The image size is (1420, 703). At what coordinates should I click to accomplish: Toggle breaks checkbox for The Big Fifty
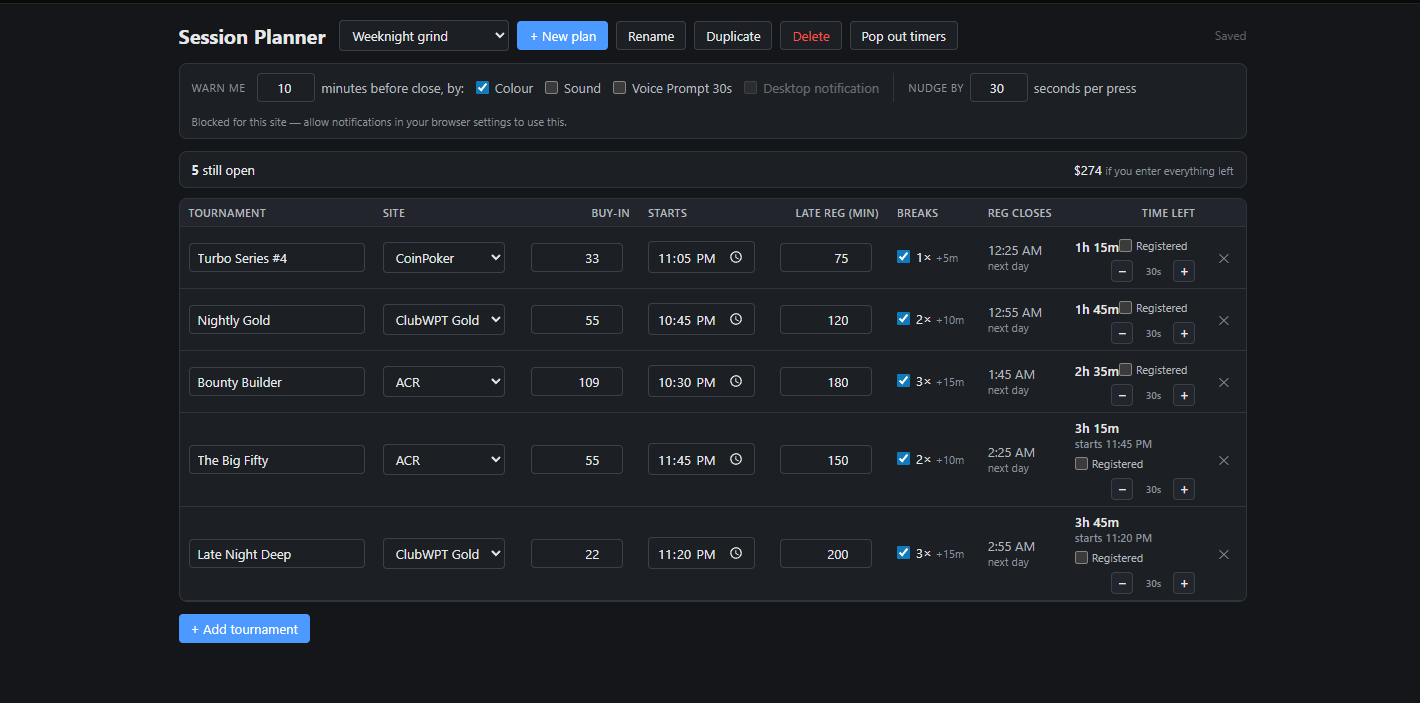pos(903,458)
